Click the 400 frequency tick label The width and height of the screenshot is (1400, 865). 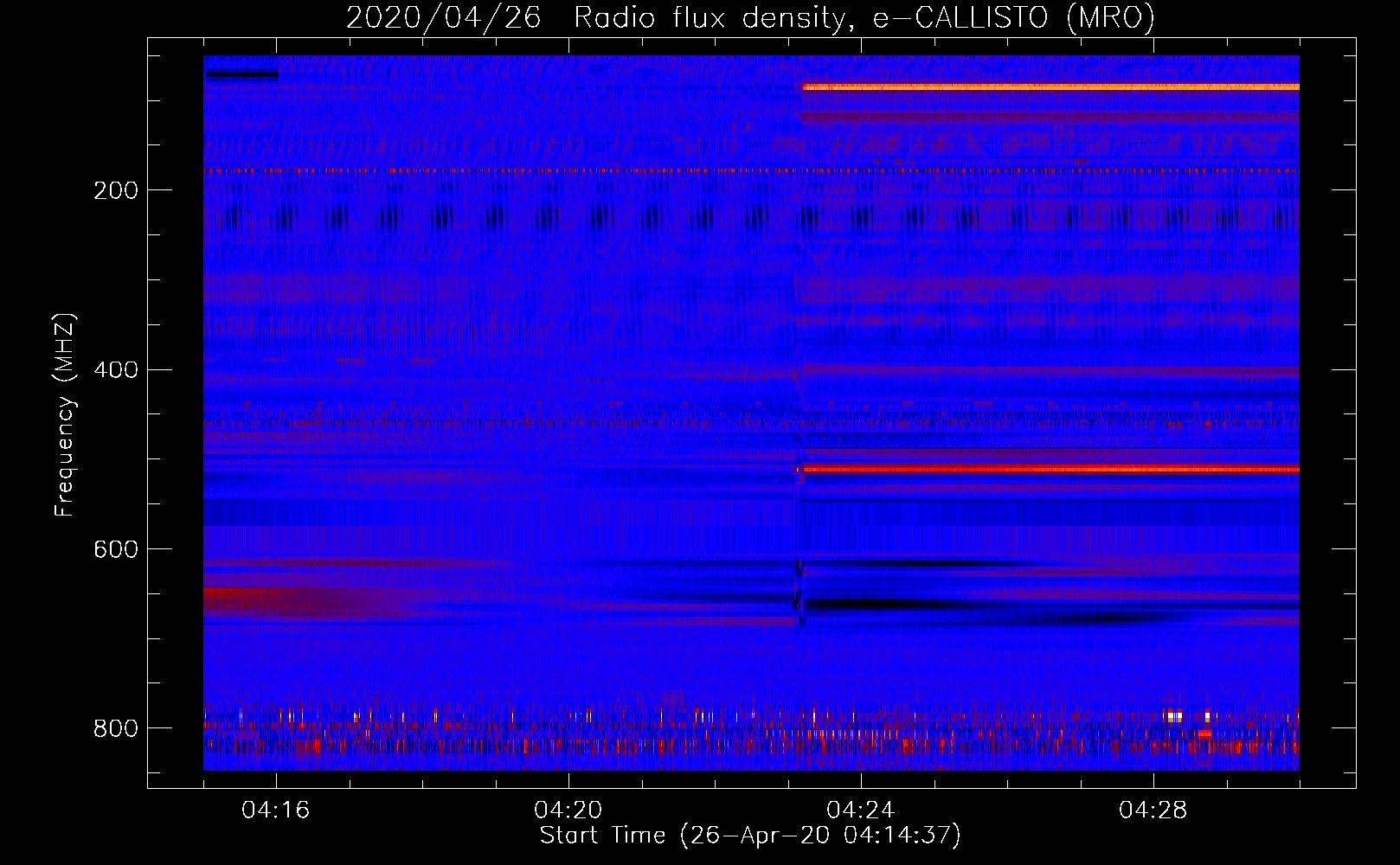116,370
